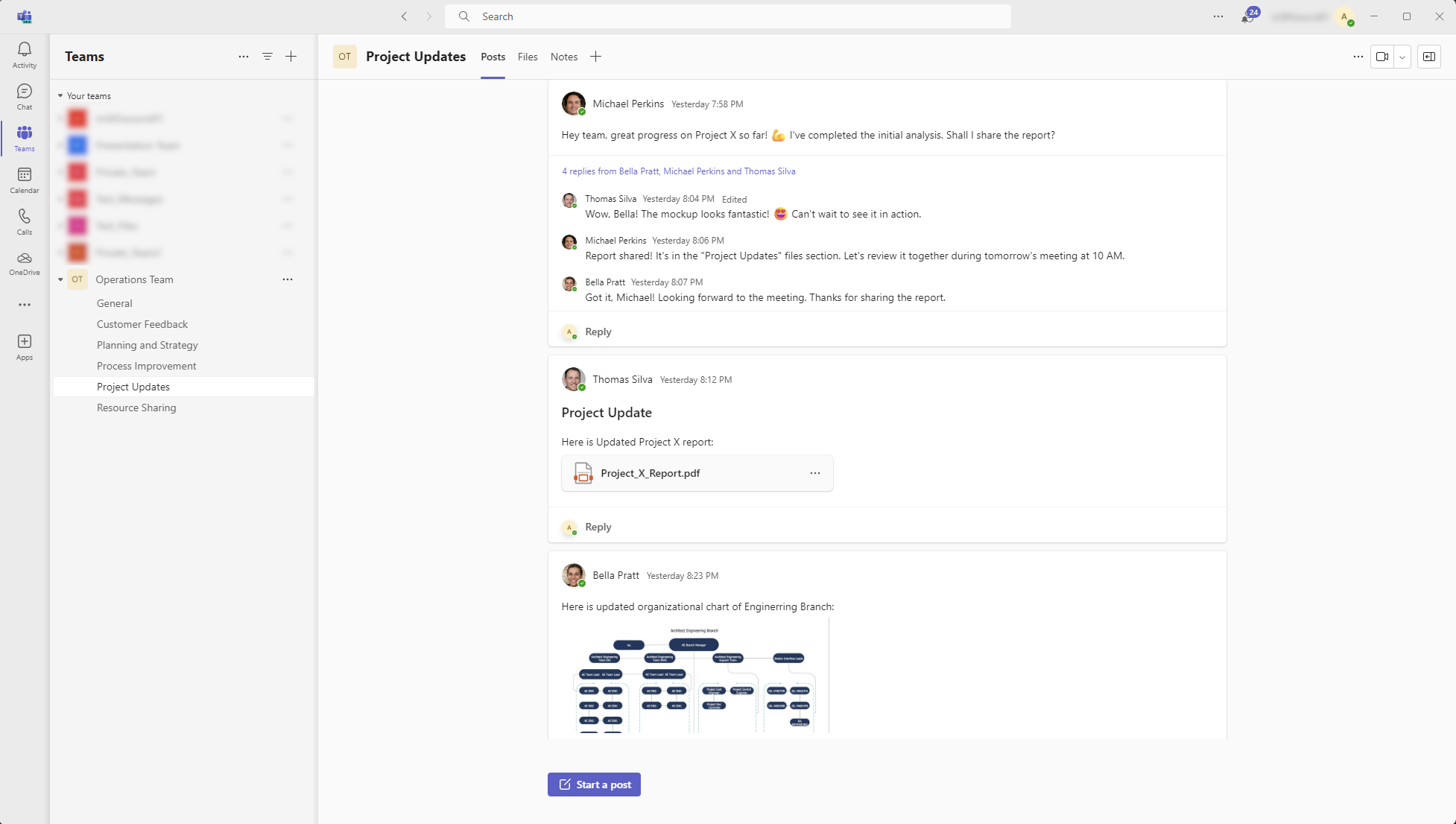1456x824 pixels.
Task: Open meeting options dropdown beside the camera icon
Action: coord(1402,57)
